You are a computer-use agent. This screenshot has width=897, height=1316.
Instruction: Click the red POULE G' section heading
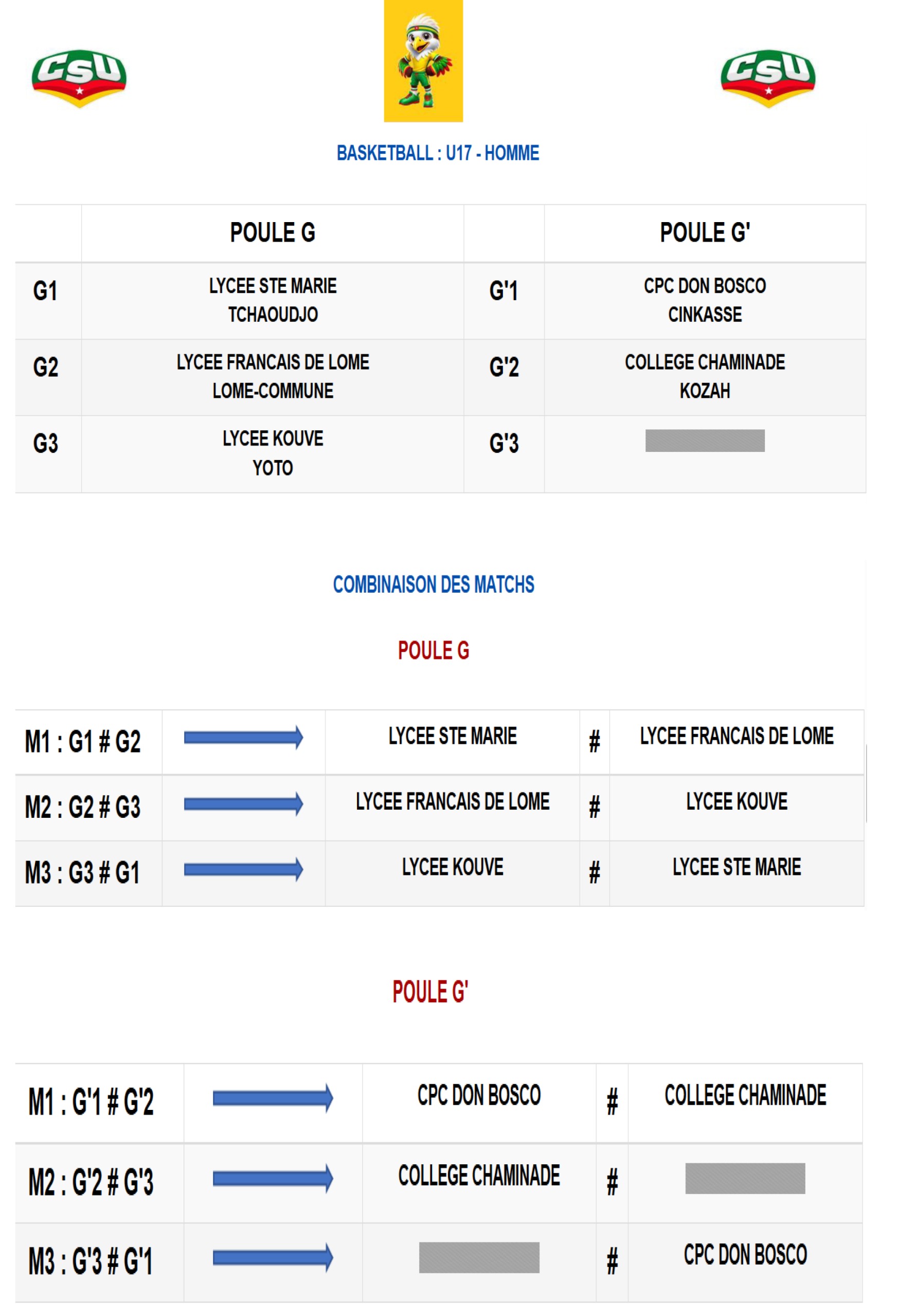point(430,992)
